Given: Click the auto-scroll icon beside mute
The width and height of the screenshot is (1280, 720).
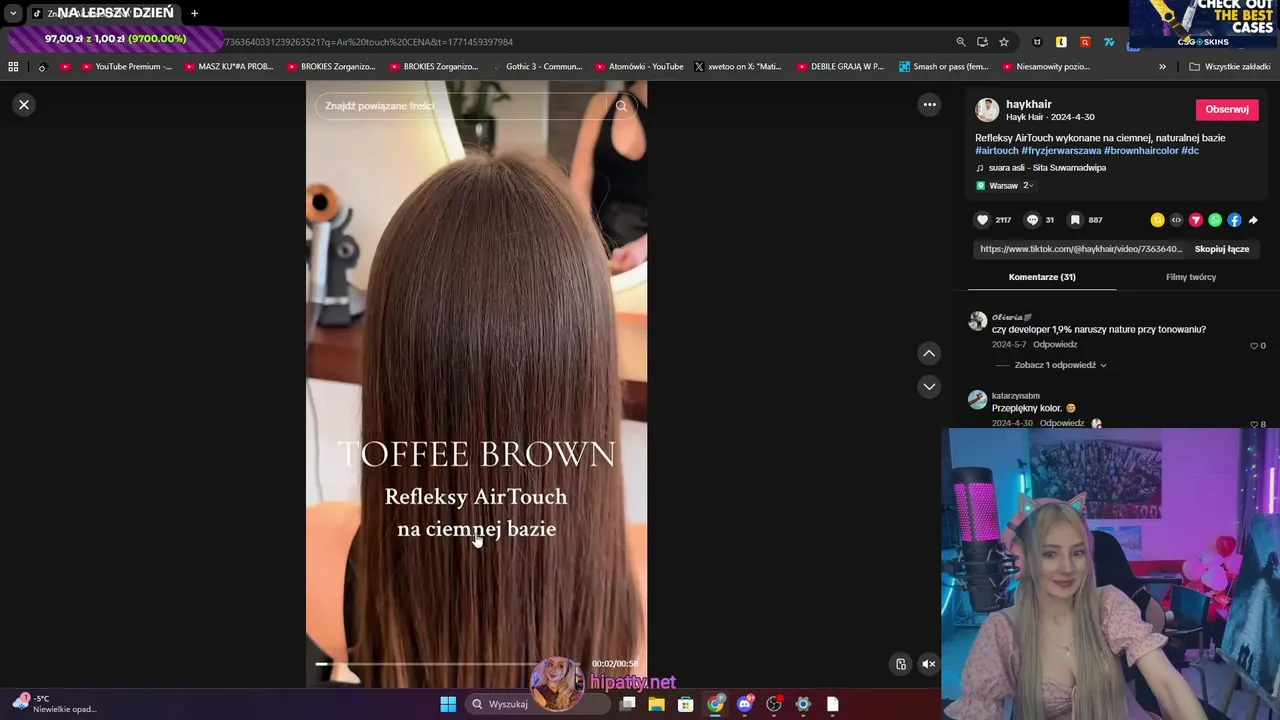Looking at the screenshot, I should point(901,664).
